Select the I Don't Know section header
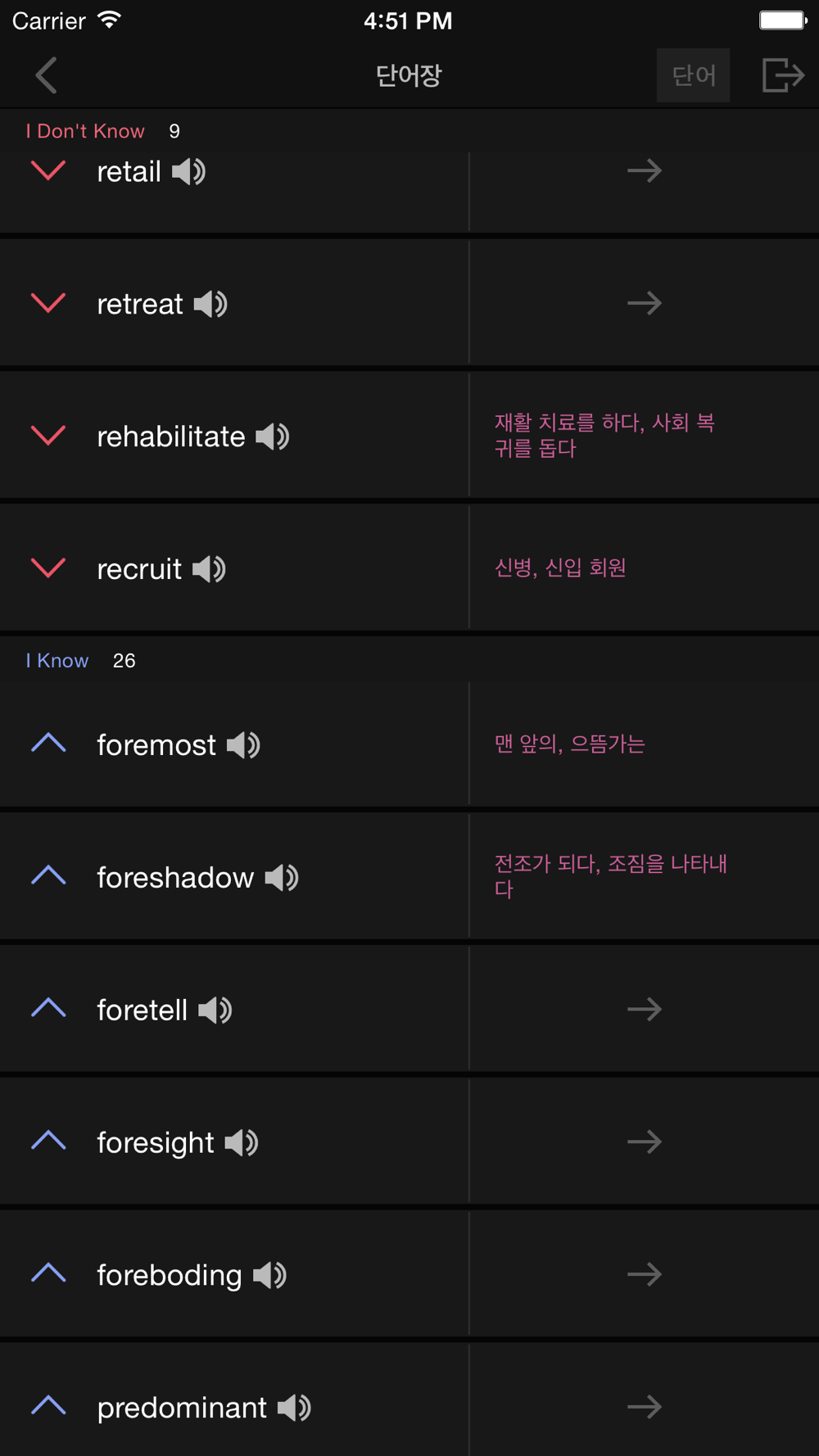The image size is (819, 1456). pyautogui.click(x=85, y=131)
